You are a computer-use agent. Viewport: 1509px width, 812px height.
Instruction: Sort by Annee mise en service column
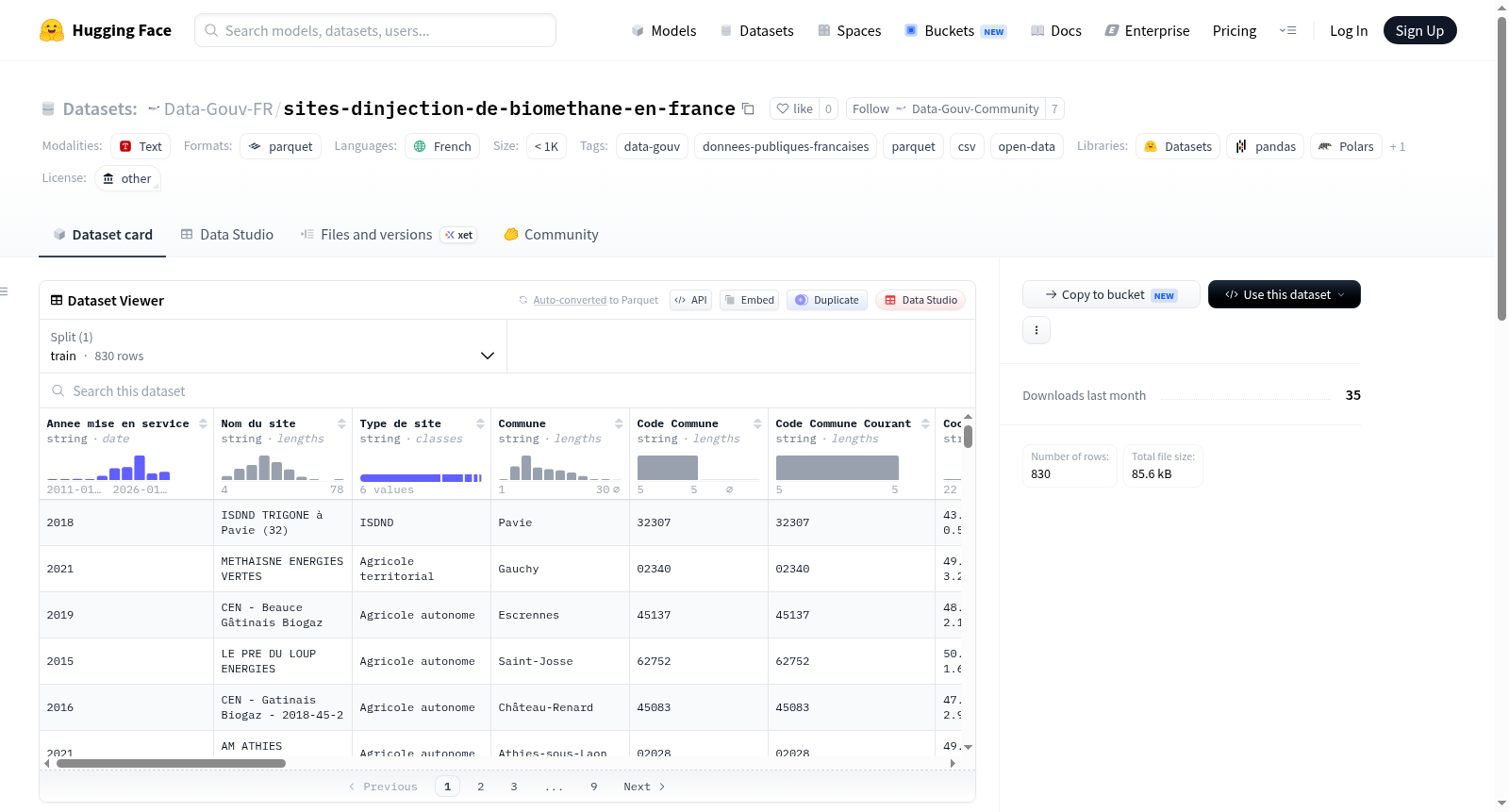(x=203, y=424)
